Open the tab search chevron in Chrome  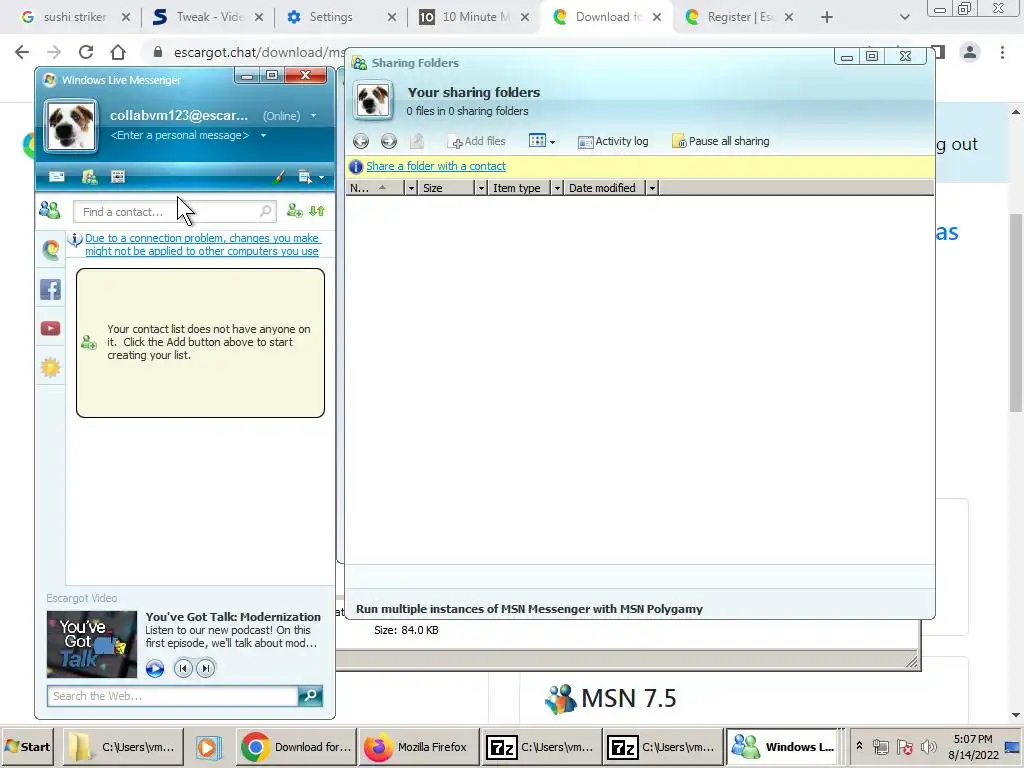pyautogui.click(x=904, y=17)
